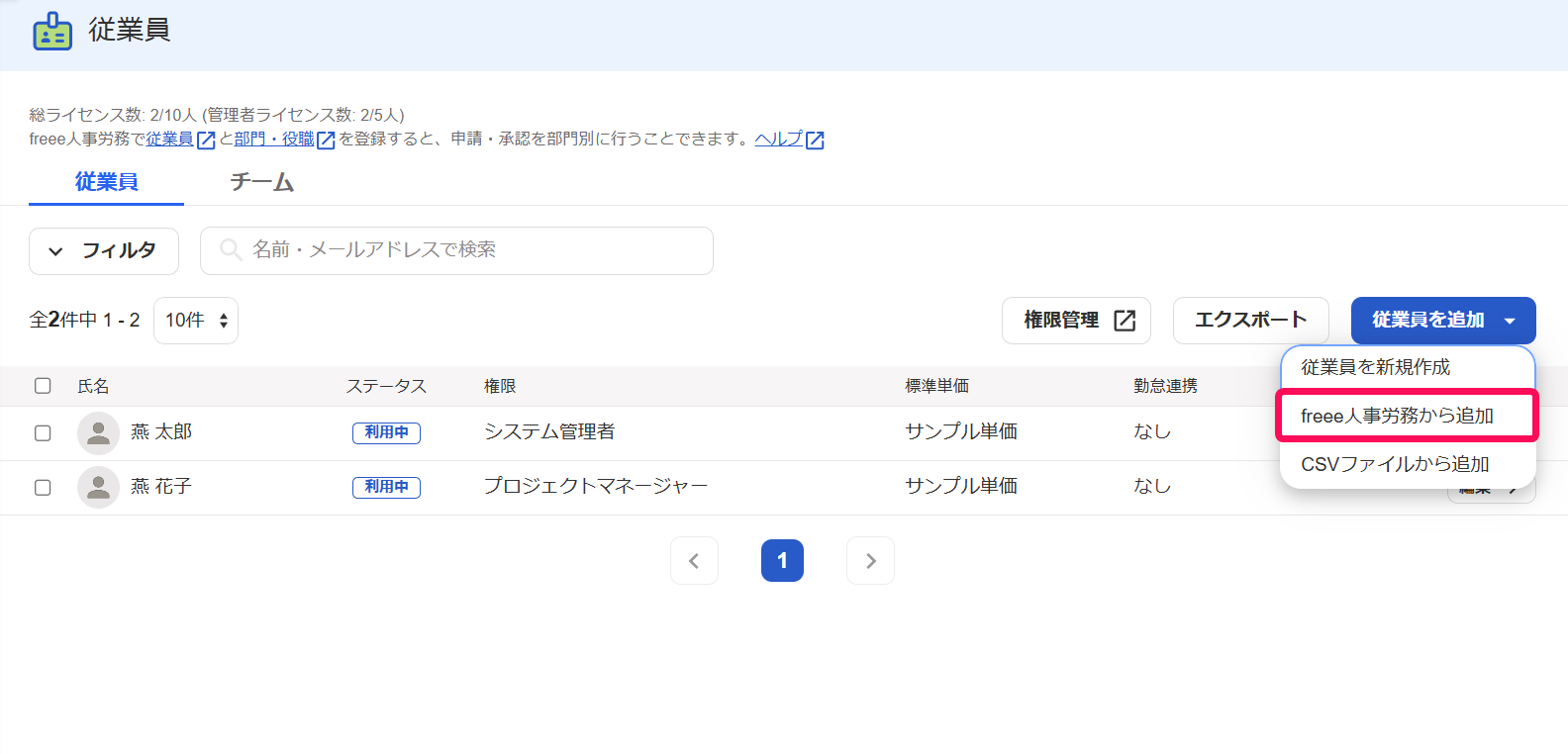Click なし in 燕 花子's row

coord(1152,487)
